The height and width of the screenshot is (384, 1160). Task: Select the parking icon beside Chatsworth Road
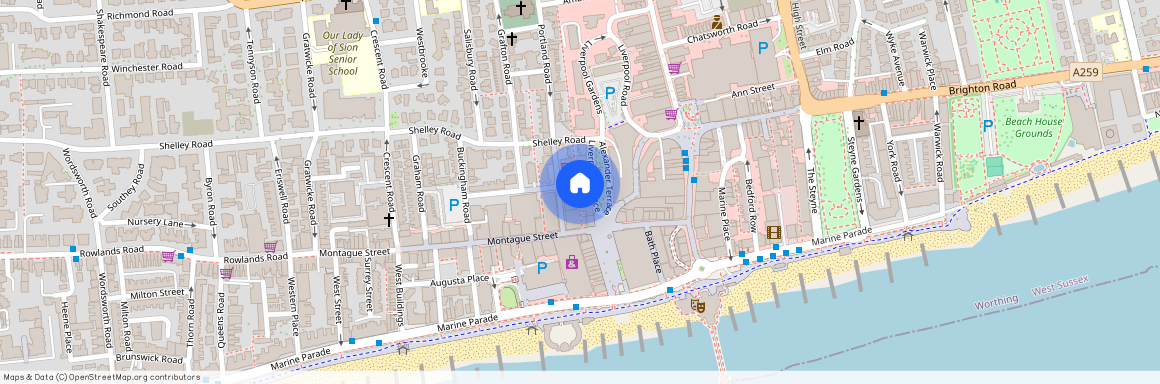pos(763,48)
